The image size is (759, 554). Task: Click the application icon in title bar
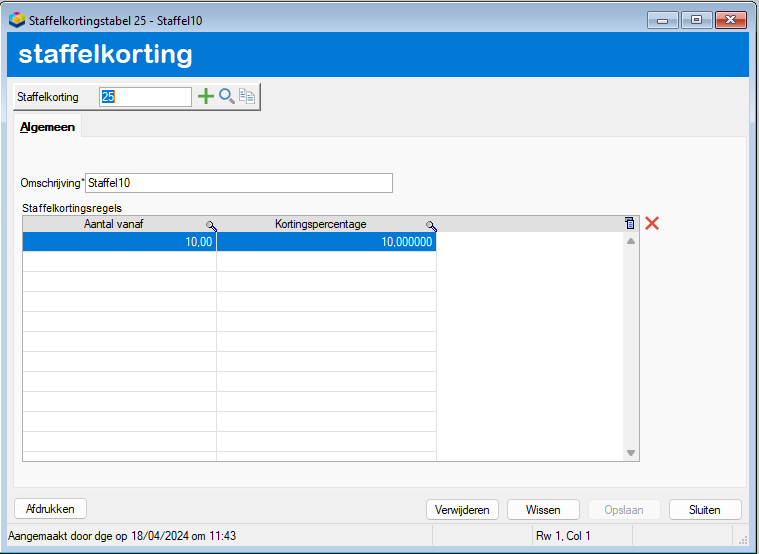[x=17, y=20]
